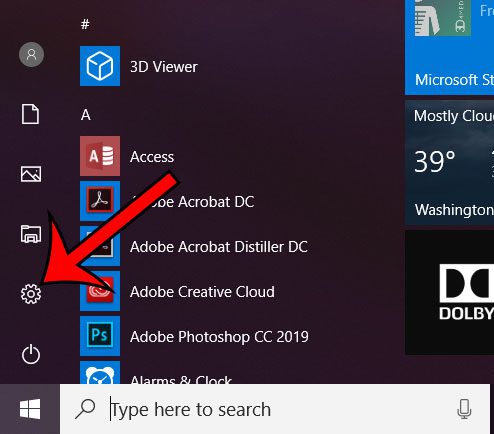
Task: Open the Documents icon in sidebar
Action: click(30, 114)
